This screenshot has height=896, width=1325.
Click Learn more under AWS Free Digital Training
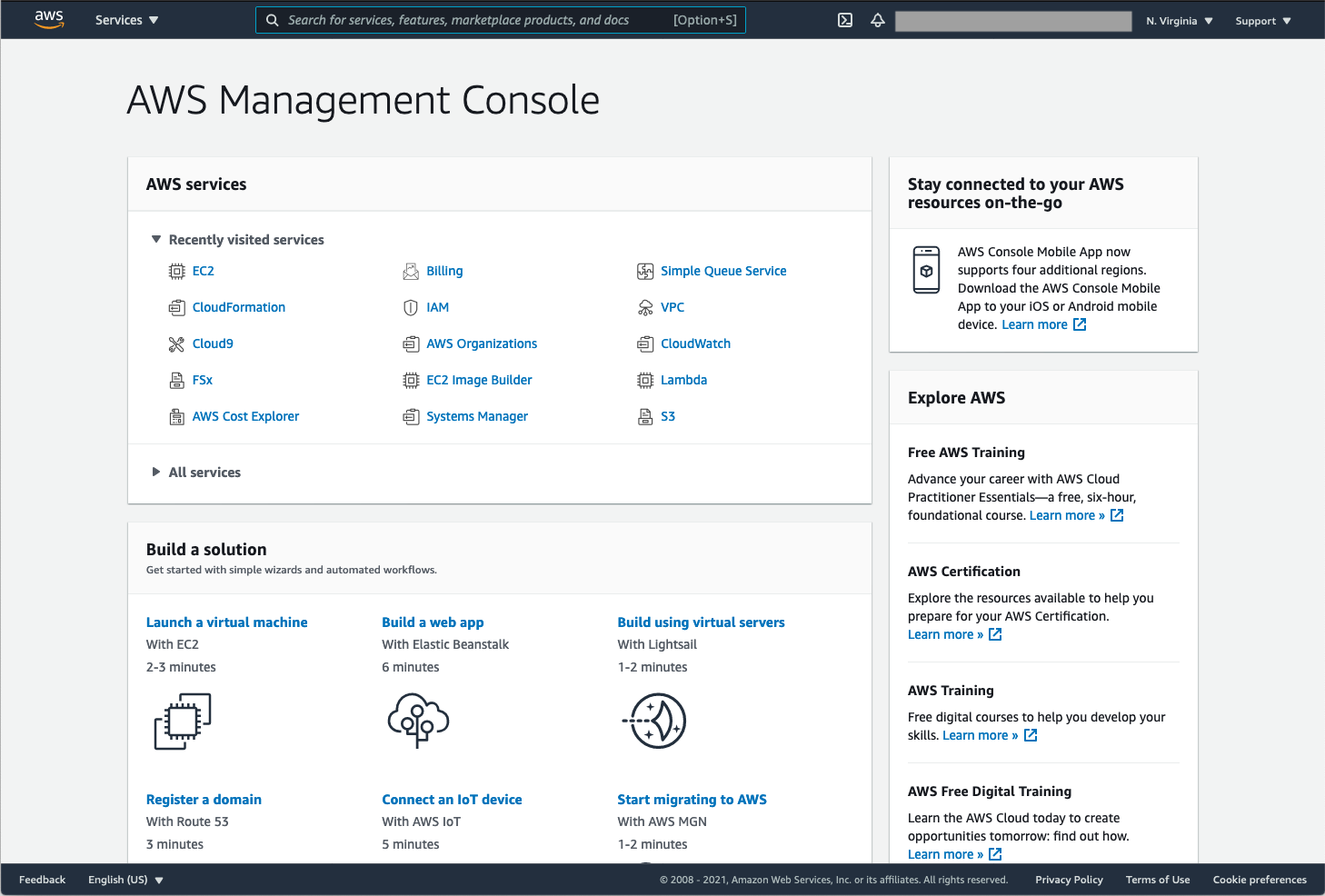954,854
